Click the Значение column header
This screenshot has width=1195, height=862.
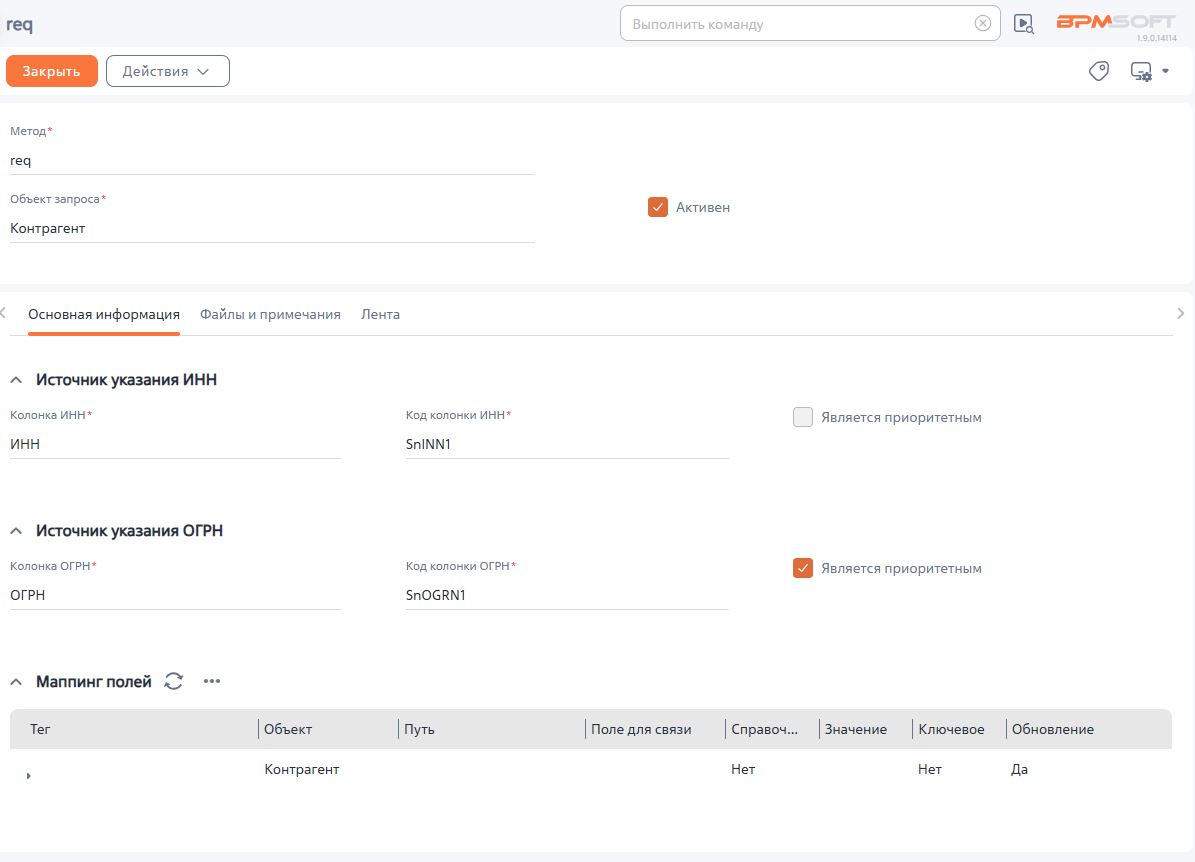coord(855,729)
